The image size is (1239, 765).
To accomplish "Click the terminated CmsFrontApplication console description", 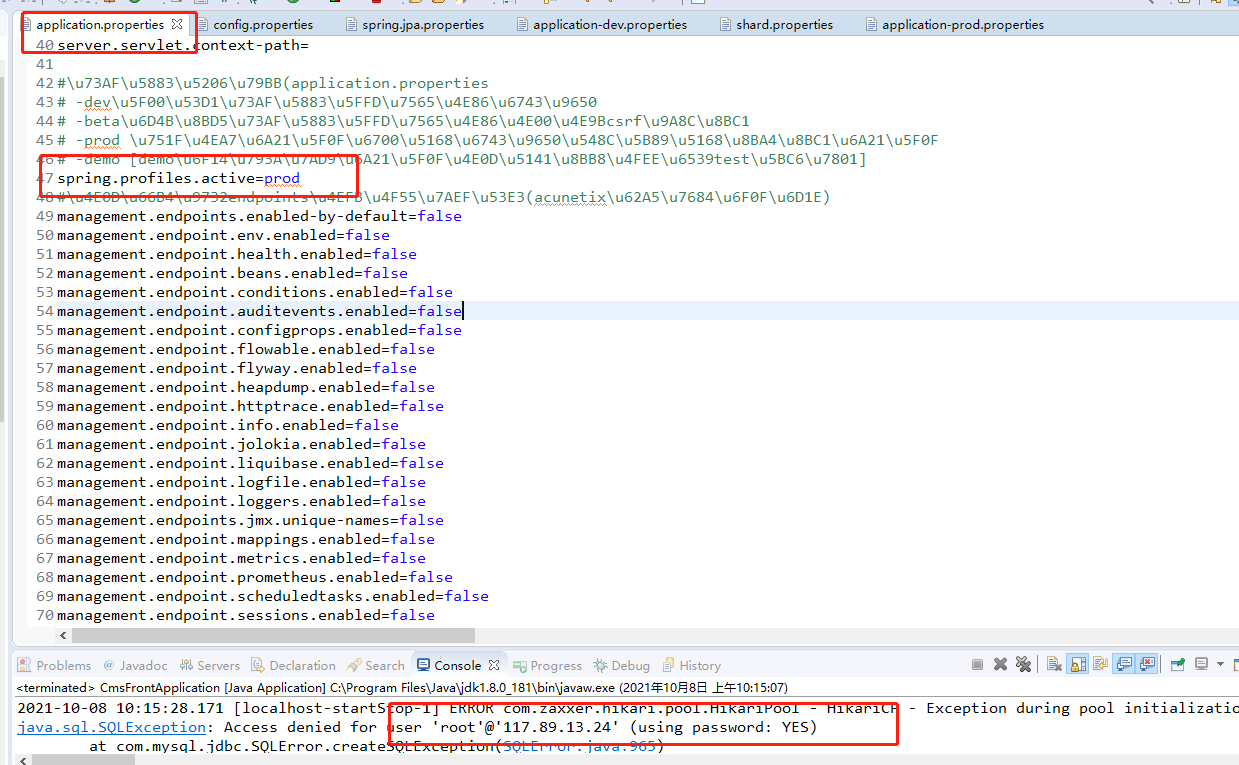I will [402, 688].
